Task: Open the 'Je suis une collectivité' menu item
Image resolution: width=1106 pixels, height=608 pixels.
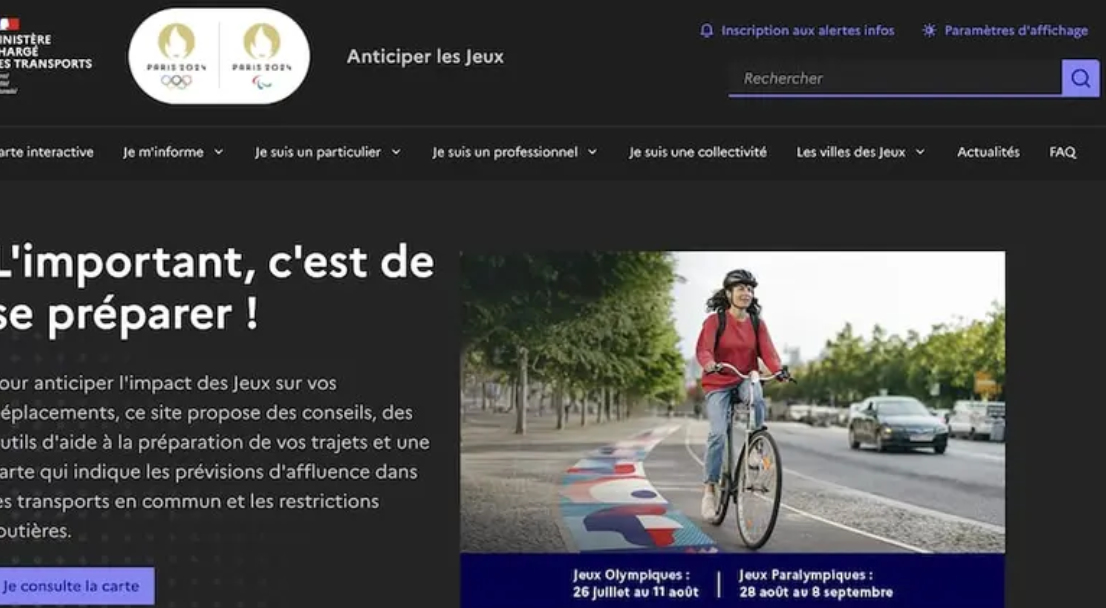Action: coord(698,152)
